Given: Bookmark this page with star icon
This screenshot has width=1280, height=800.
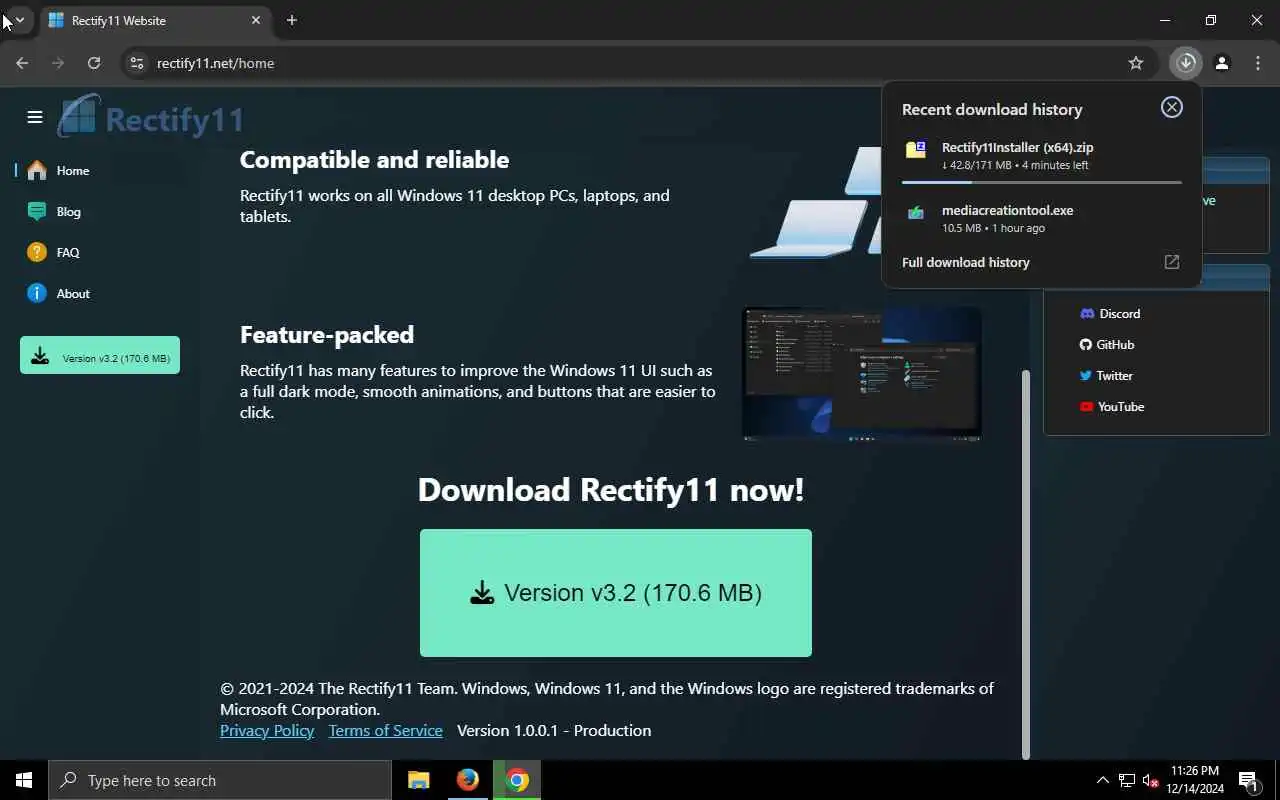Looking at the screenshot, I should click(x=1136, y=63).
